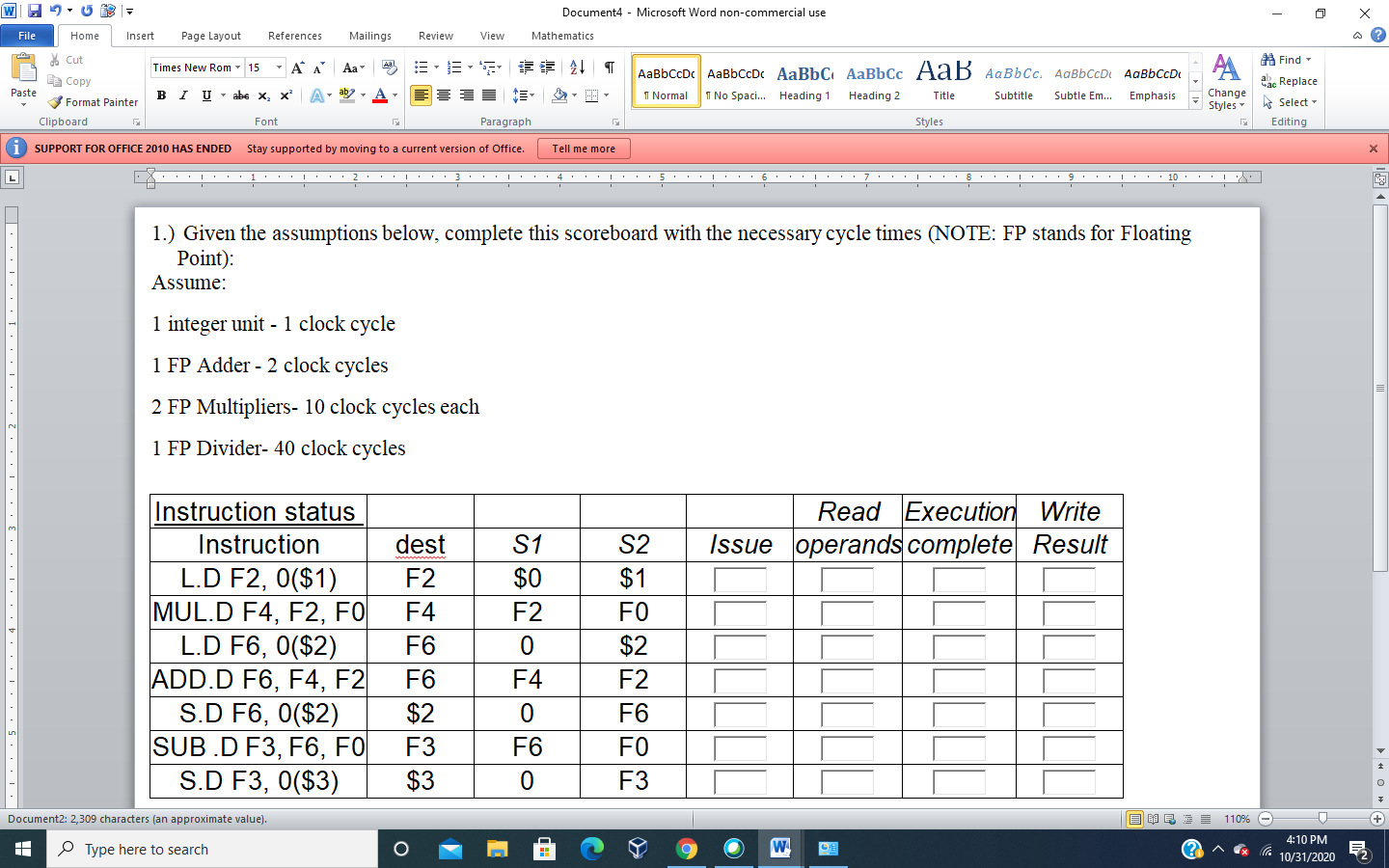1389x868 pixels.
Task: Apply the Subtitle style
Action: (1013, 81)
